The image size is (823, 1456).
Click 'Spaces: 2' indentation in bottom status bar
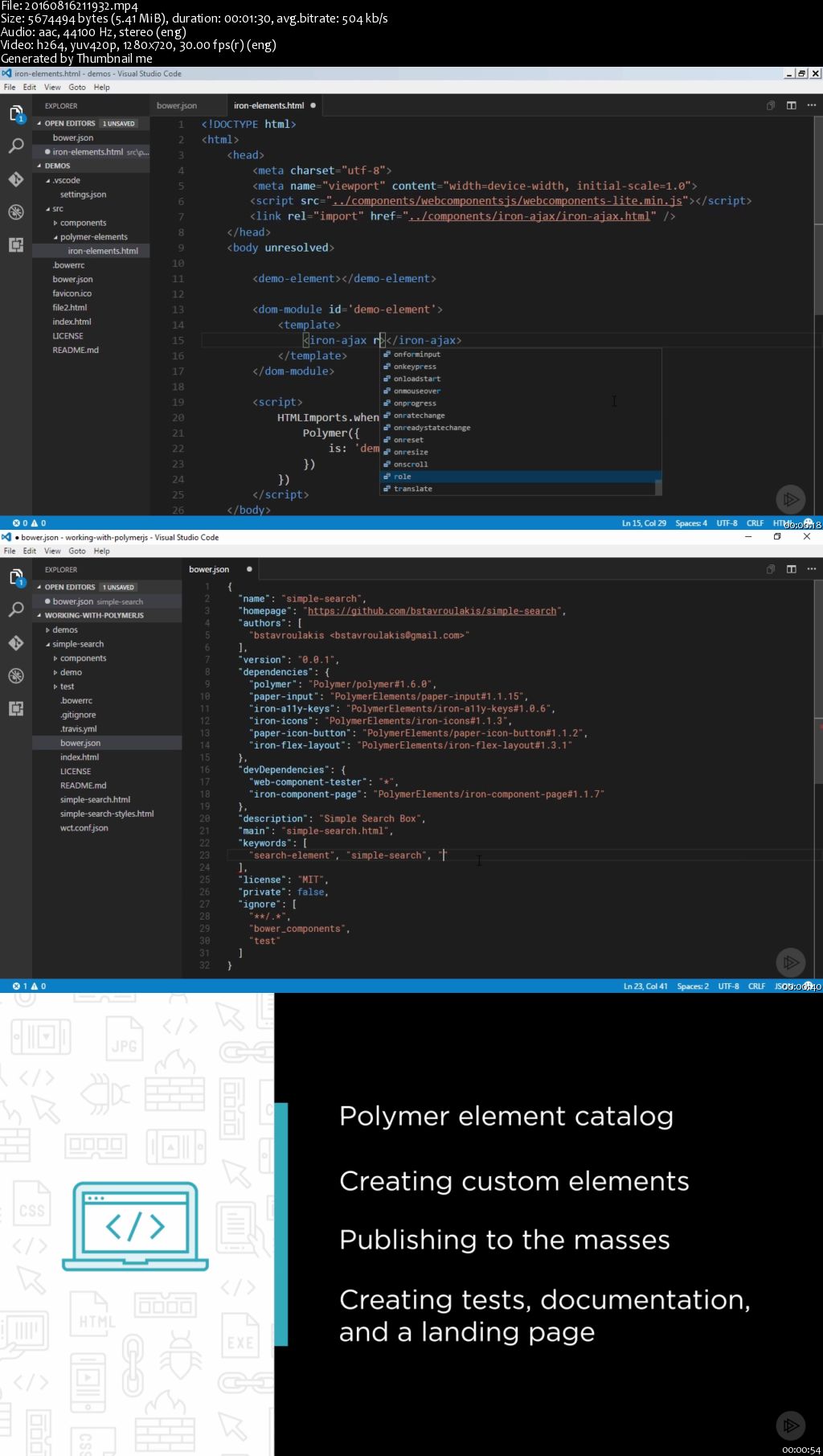[693, 986]
